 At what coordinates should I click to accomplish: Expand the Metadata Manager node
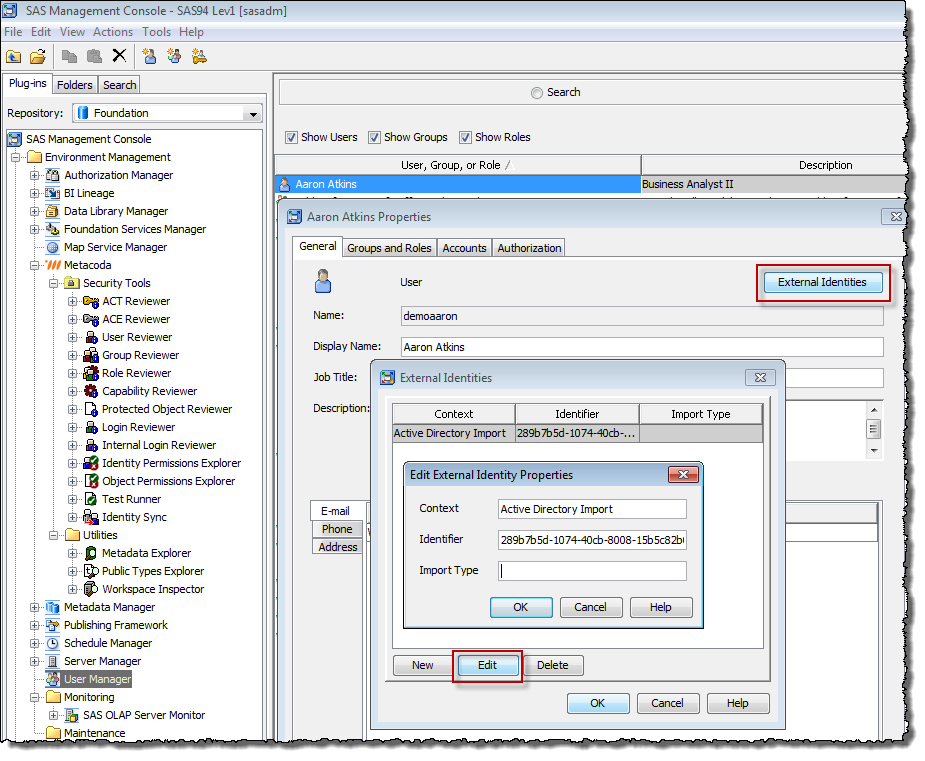pos(35,607)
